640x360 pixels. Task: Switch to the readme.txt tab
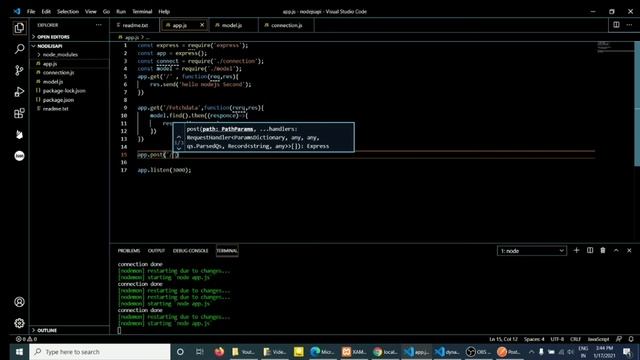click(135, 25)
